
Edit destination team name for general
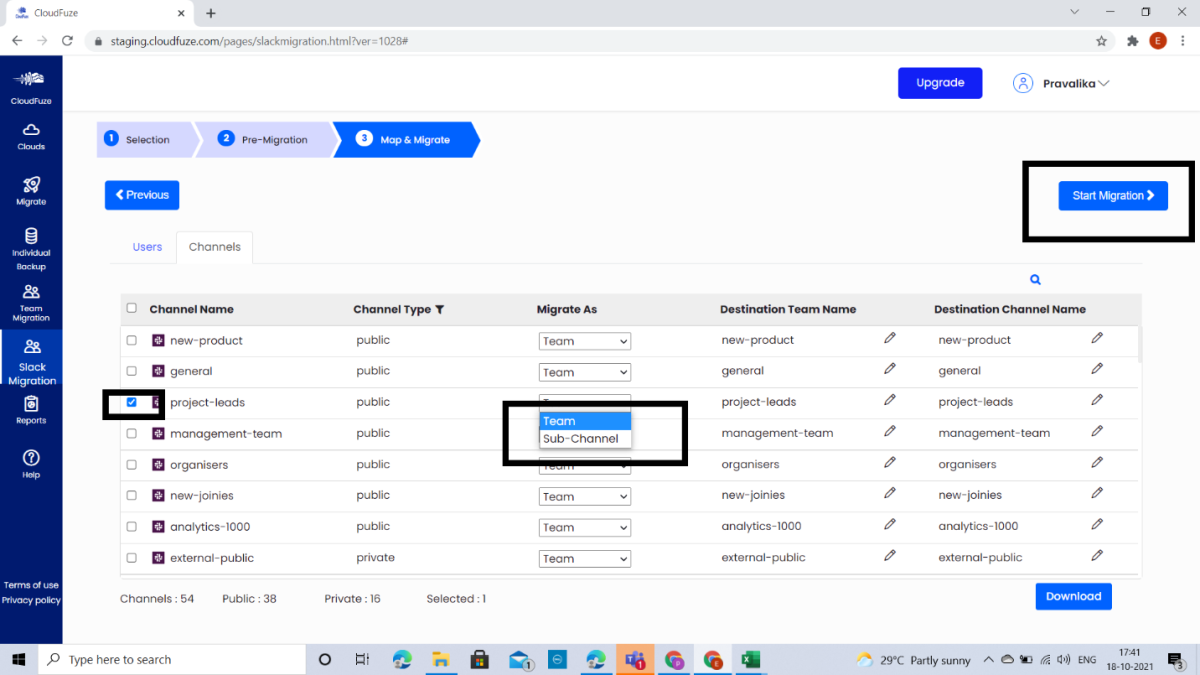tap(890, 370)
